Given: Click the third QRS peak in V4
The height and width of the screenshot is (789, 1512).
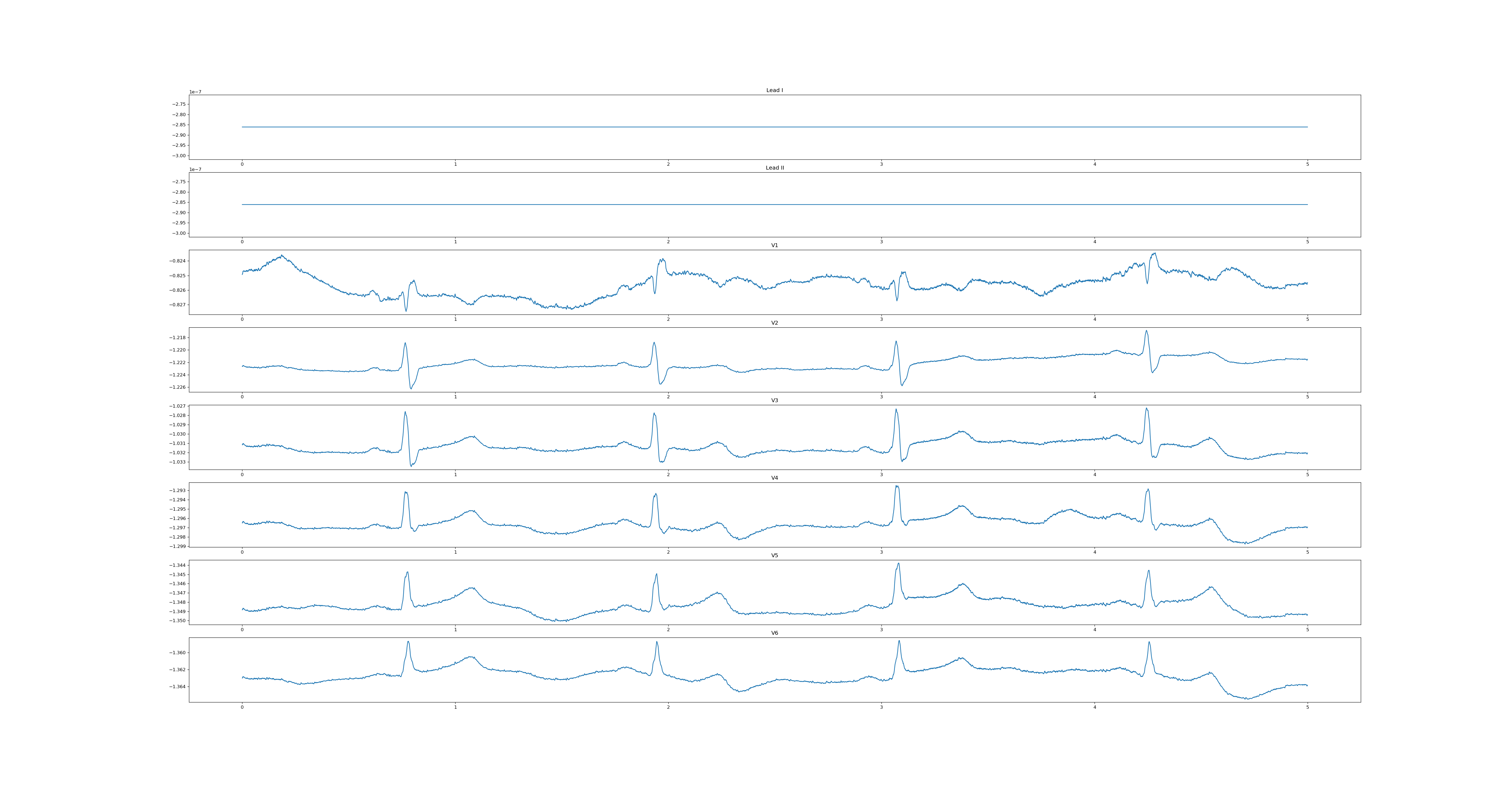Looking at the screenshot, I should pyautogui.click(x=897, y=486).
